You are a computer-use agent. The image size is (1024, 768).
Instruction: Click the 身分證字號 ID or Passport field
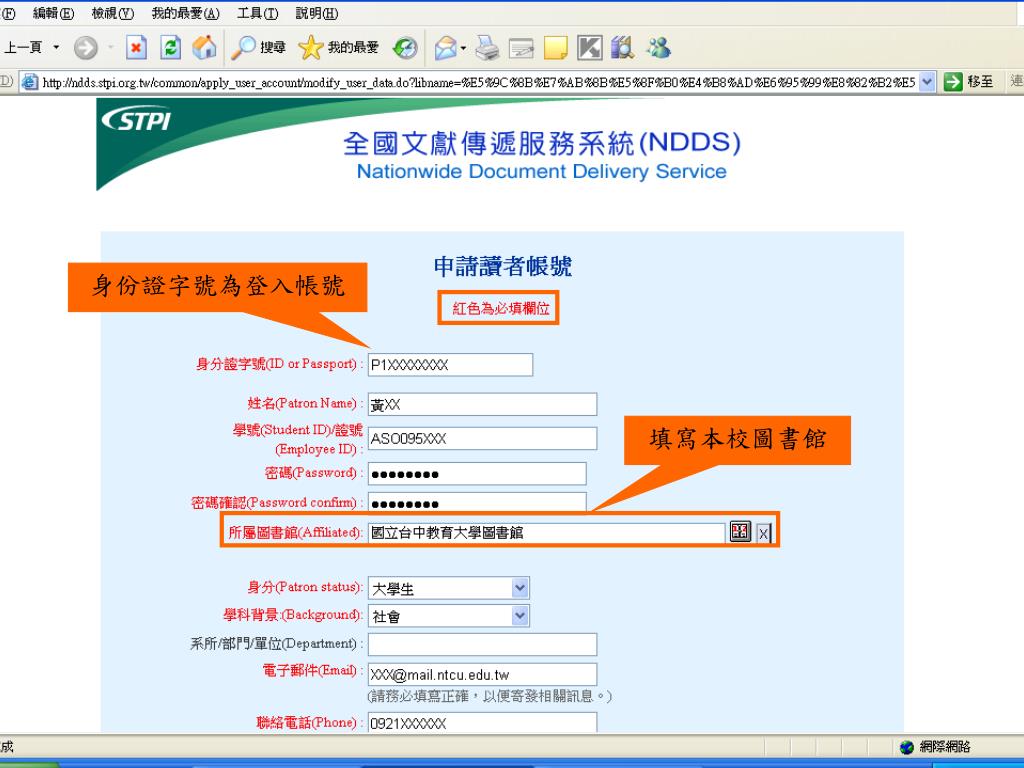451,364
